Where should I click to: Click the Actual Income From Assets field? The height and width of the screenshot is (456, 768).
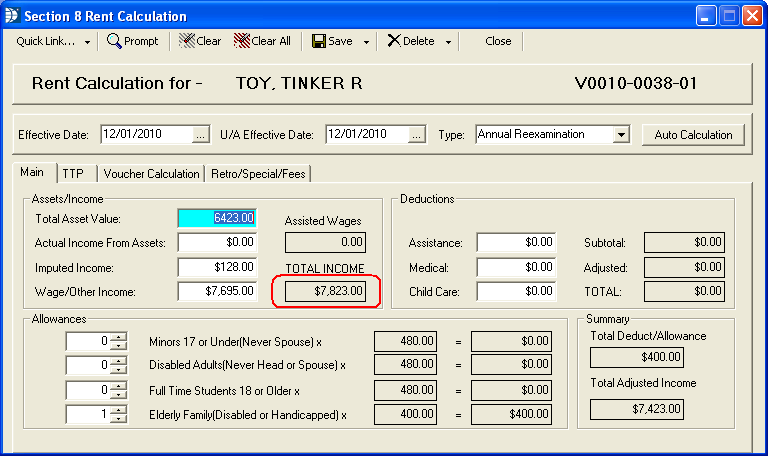click(x=217, y=242)
